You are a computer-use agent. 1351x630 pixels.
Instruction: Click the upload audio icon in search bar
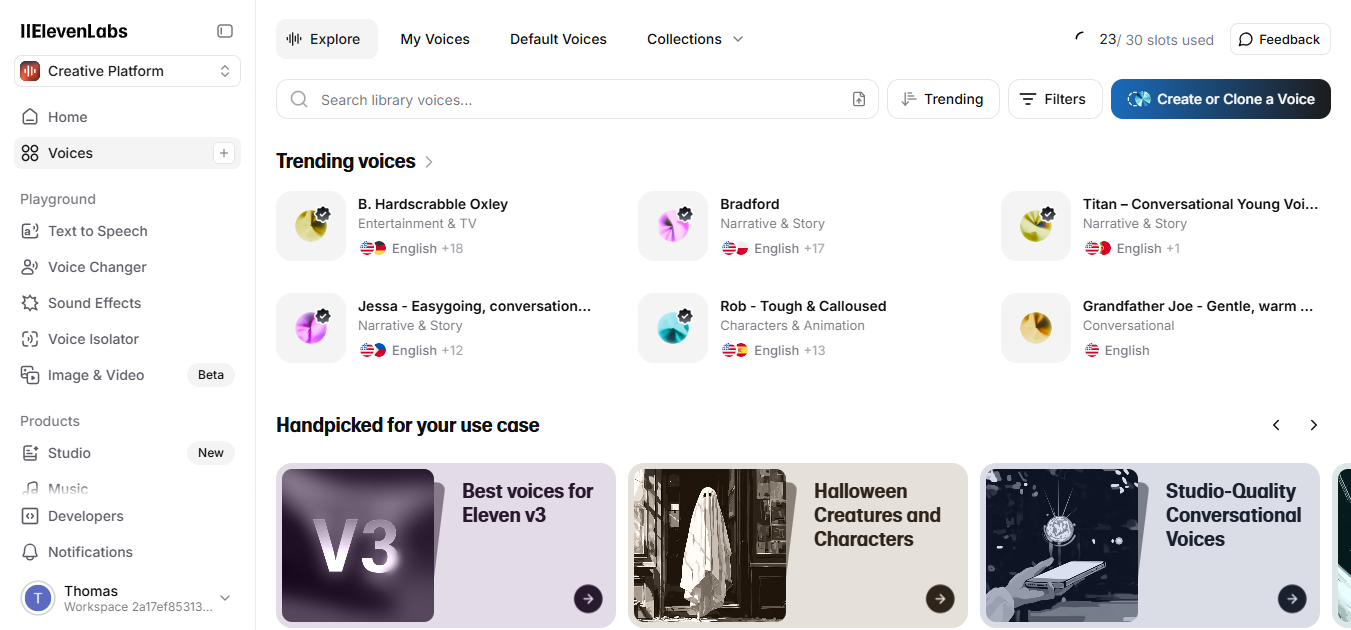[859, 99]
